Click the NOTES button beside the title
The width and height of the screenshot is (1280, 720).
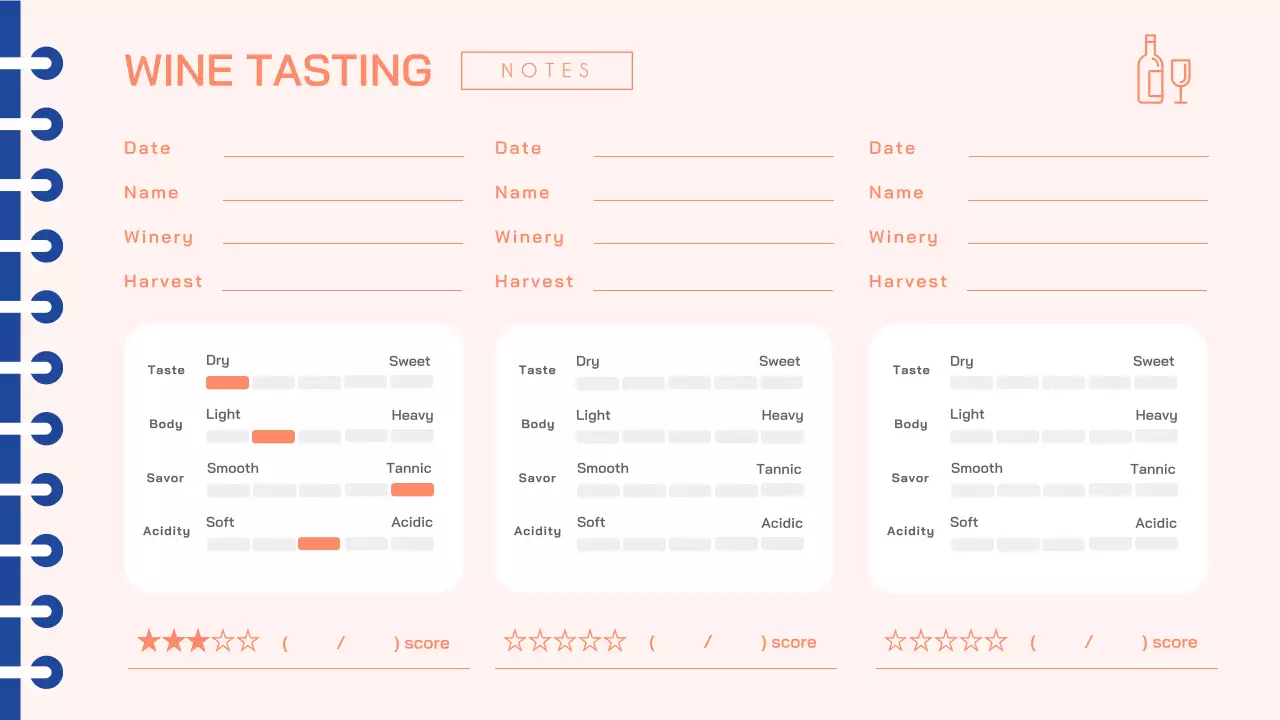(546, 71)
